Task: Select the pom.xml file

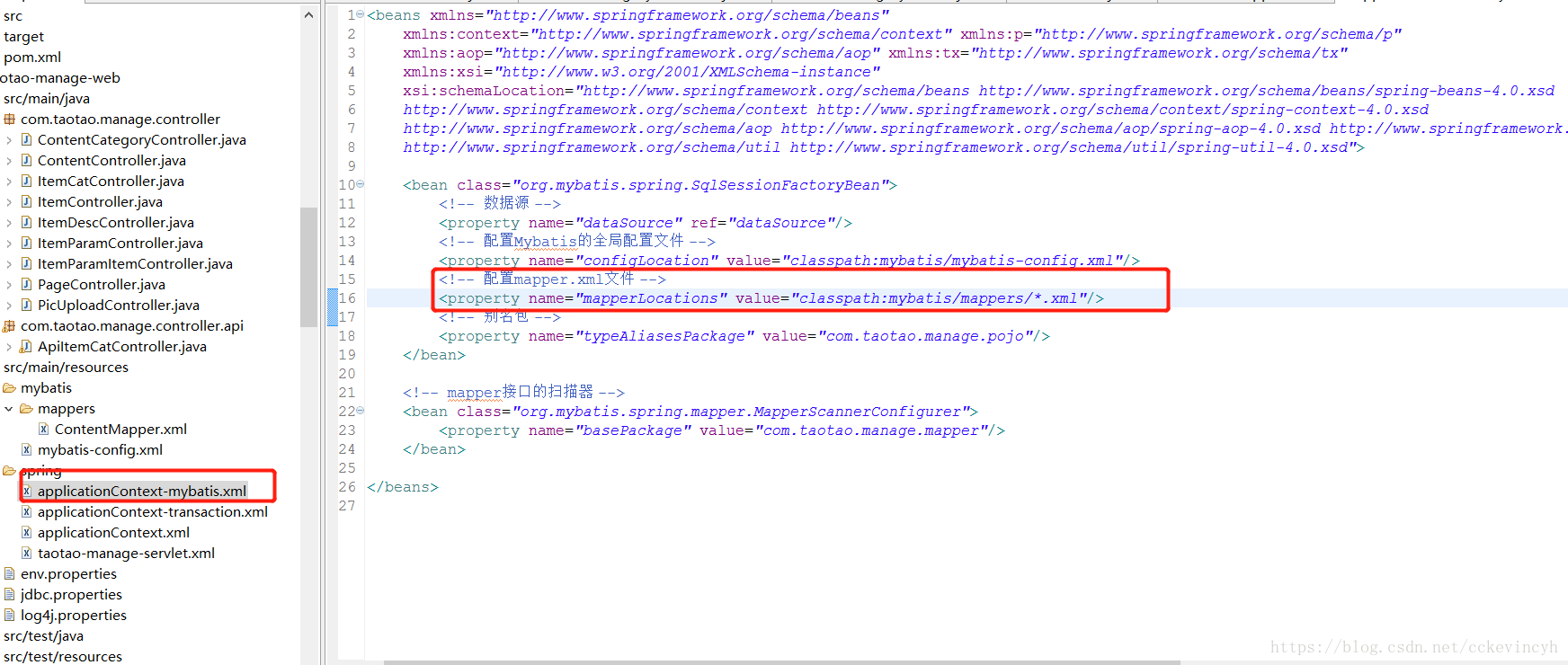Action: pos(32,58)
